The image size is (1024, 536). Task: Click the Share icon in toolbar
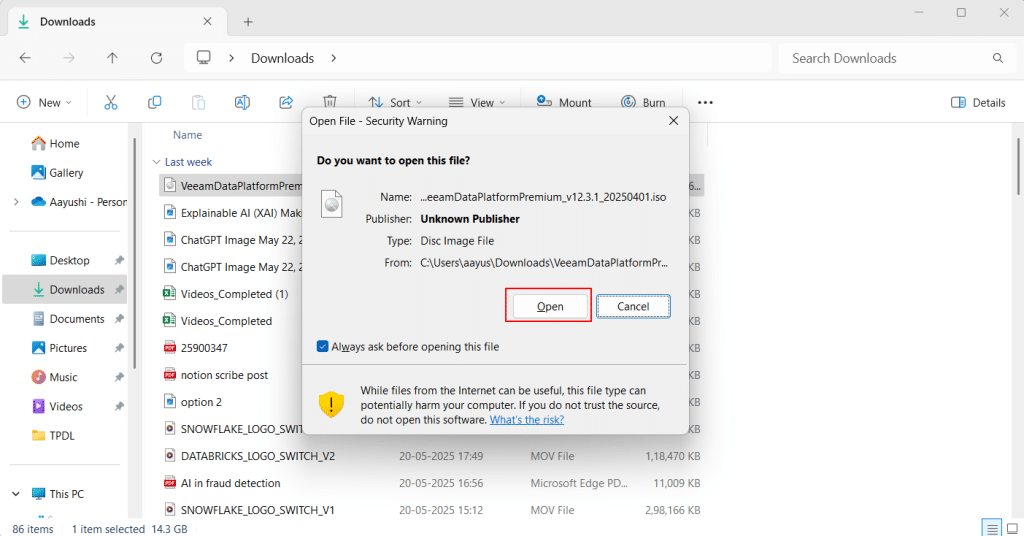tap(286, 102)
